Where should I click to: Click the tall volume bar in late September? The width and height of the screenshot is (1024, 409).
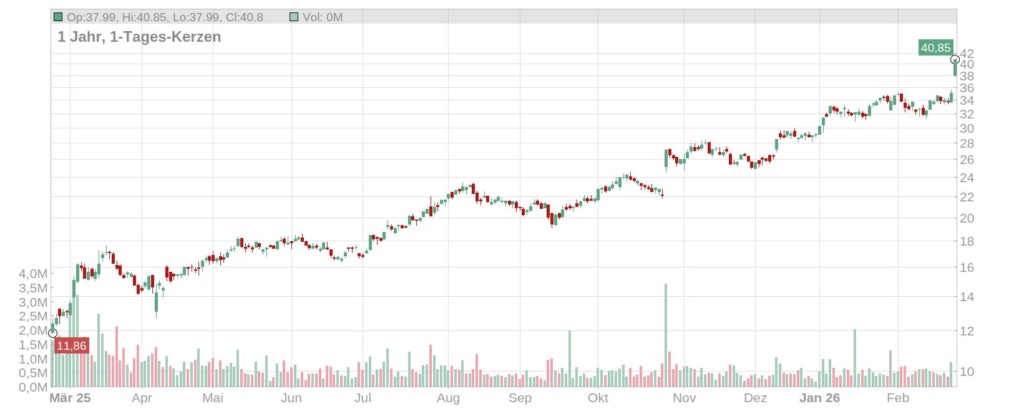pos(569,358)
